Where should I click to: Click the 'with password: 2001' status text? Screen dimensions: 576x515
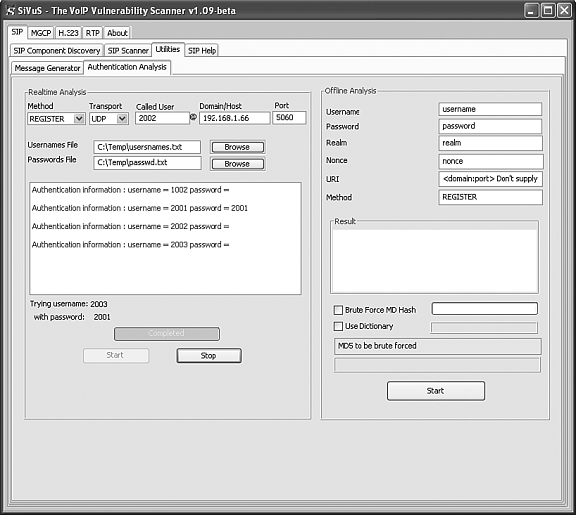[x=72, y=317]
